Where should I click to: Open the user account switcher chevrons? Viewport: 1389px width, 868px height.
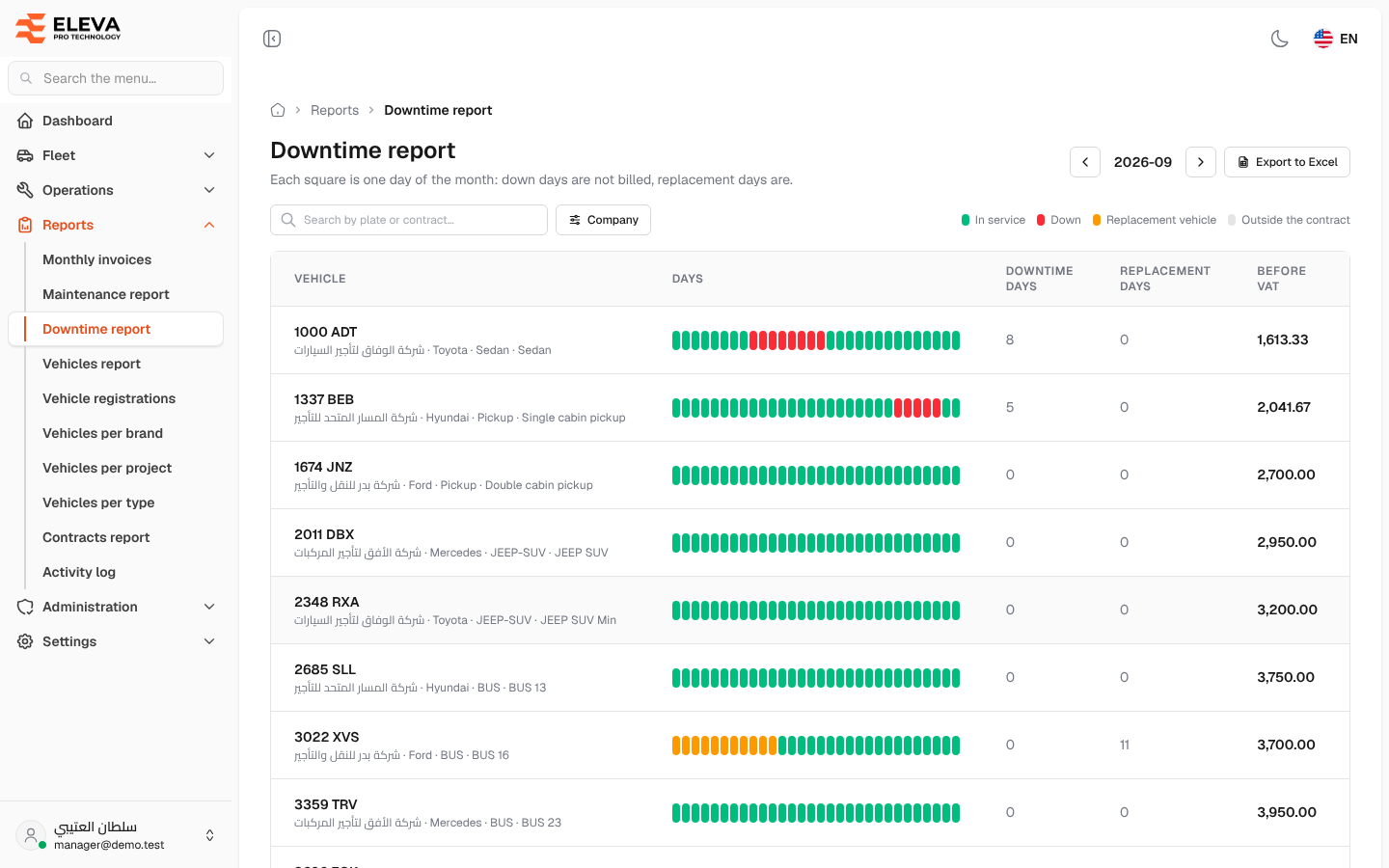209,835
